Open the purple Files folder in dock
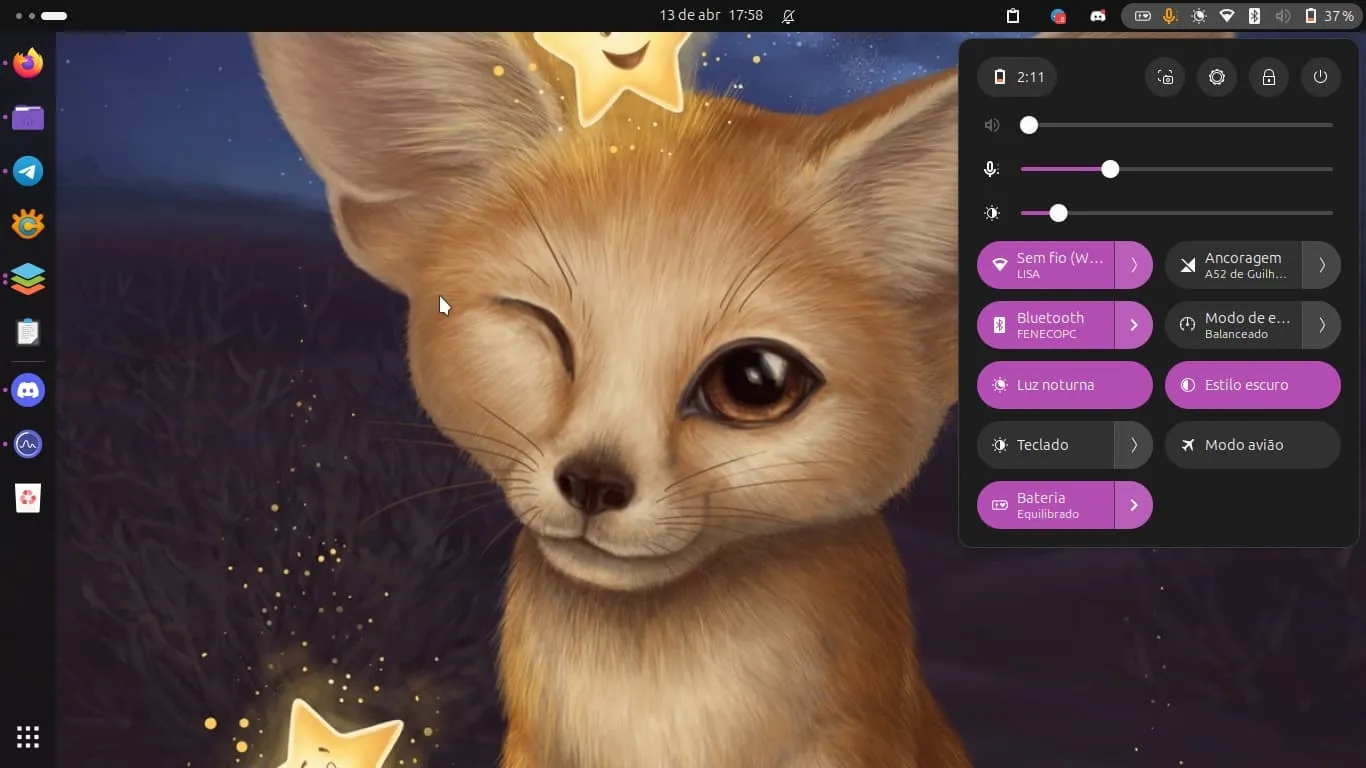This screenshot has height=768, width=1366. tap(28, 117)
